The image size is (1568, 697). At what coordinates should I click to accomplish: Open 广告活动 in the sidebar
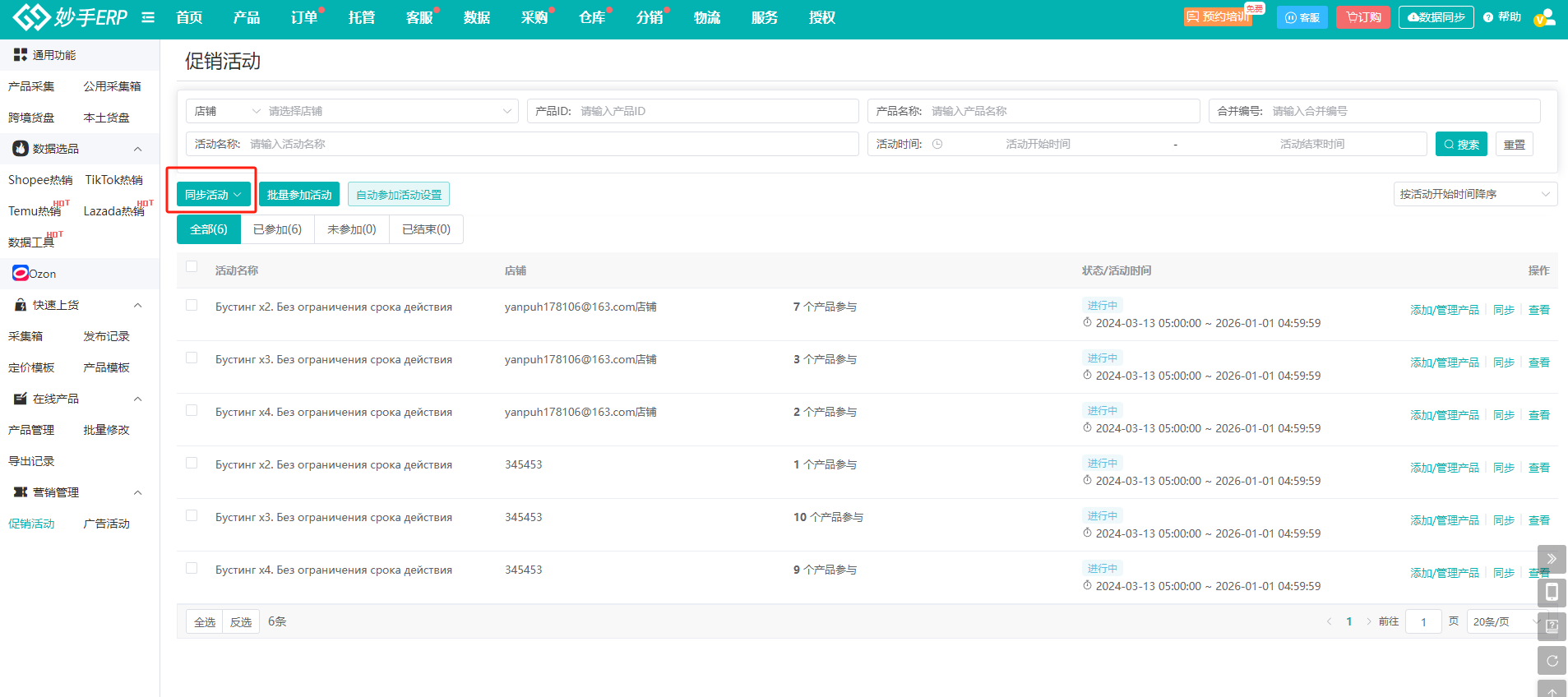coord(107,524)
